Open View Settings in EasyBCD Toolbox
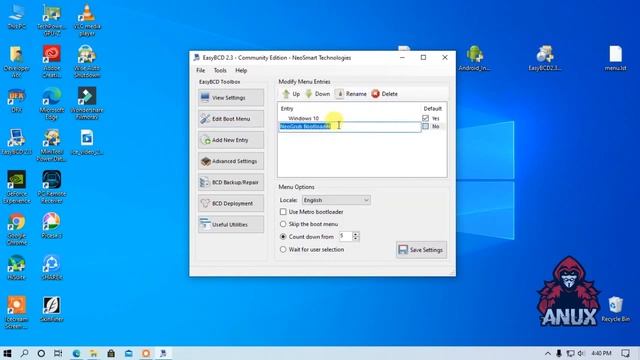640x360 pixels. click(231, 98)
